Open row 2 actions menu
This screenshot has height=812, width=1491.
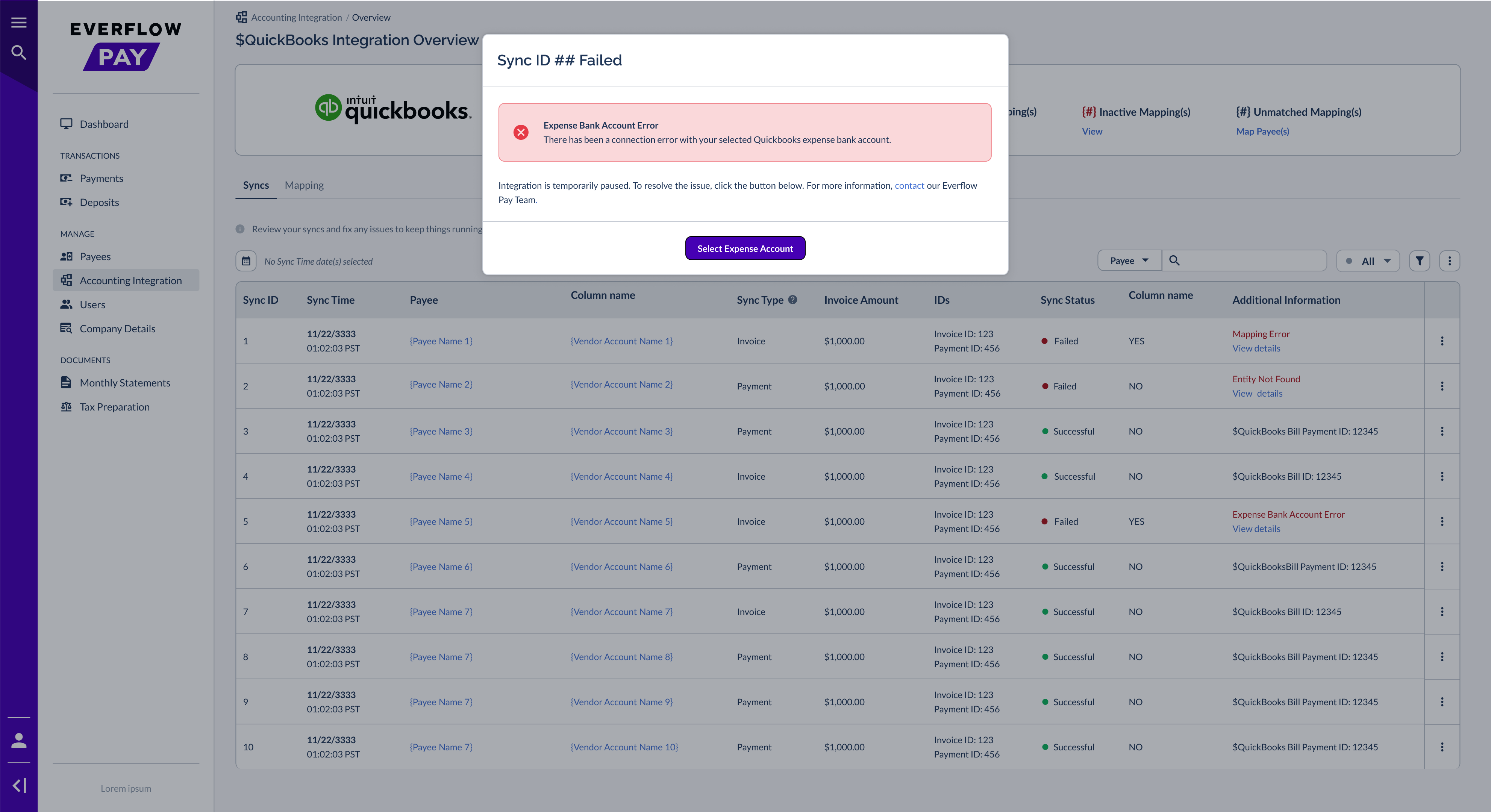(1442, 386)
